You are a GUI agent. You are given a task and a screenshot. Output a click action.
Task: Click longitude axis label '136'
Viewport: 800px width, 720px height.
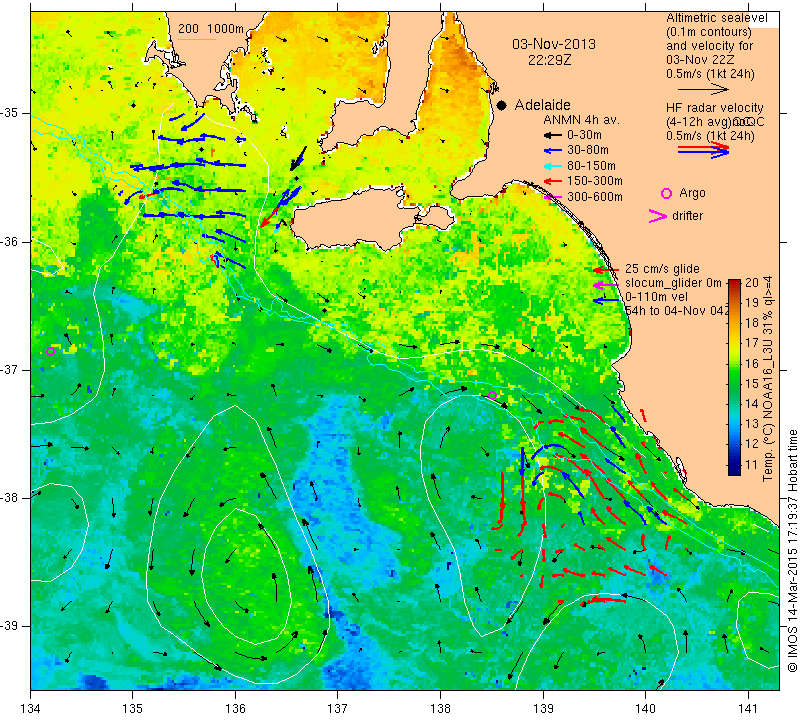(236, 709)
